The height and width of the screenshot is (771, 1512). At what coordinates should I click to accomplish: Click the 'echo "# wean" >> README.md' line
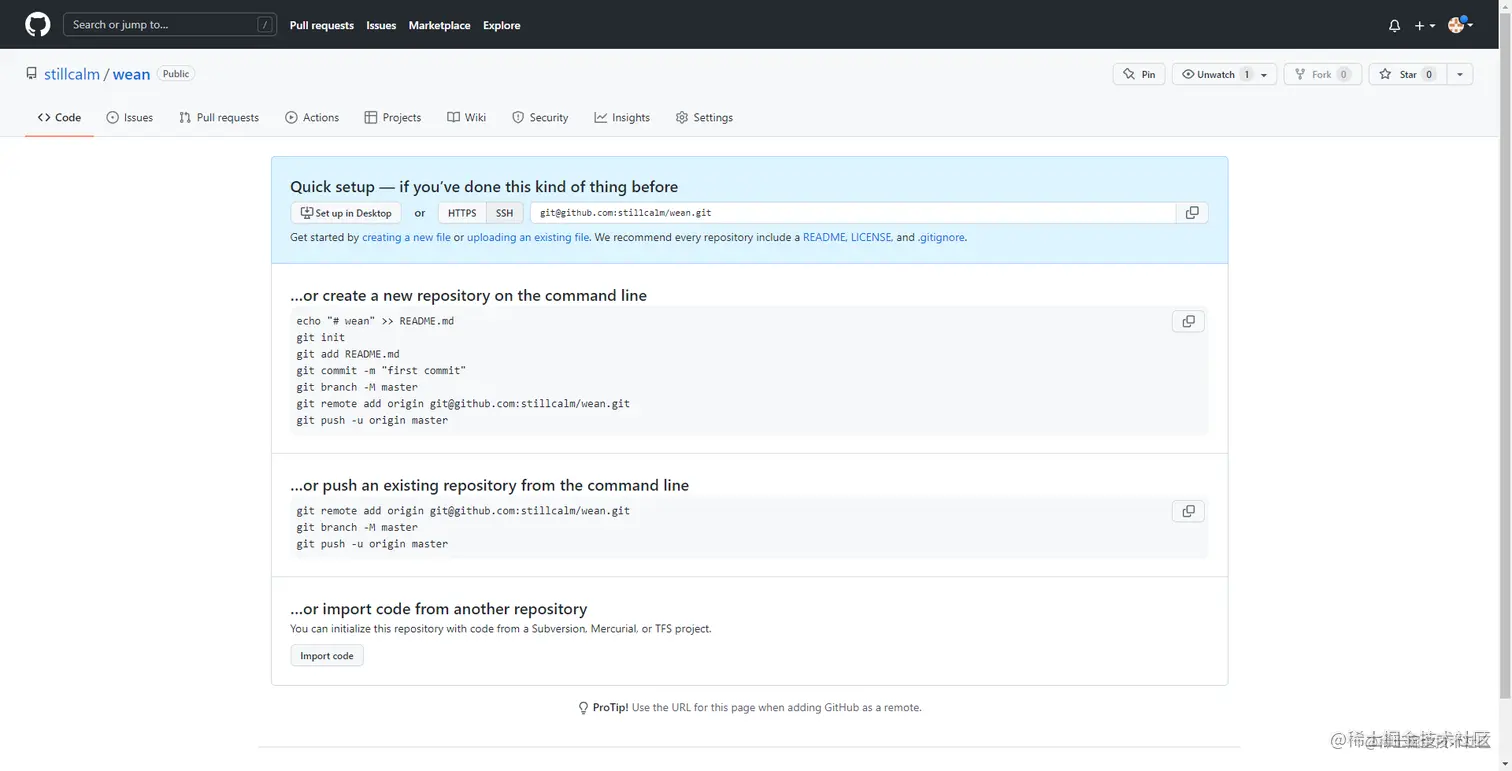pyautogui.click(x=375, y=321)
